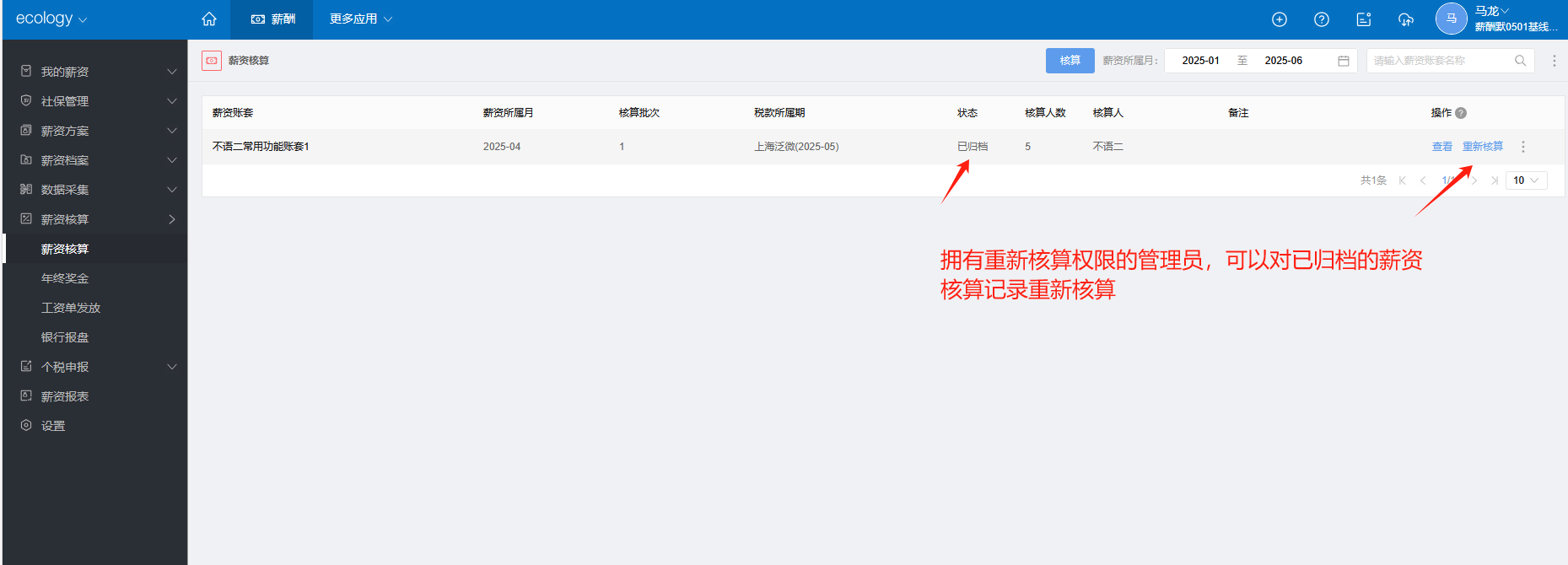Viewport: 1568px width, 565px height.
Task: Go to first page pagination icon
Action: [x=1403, y=180]
